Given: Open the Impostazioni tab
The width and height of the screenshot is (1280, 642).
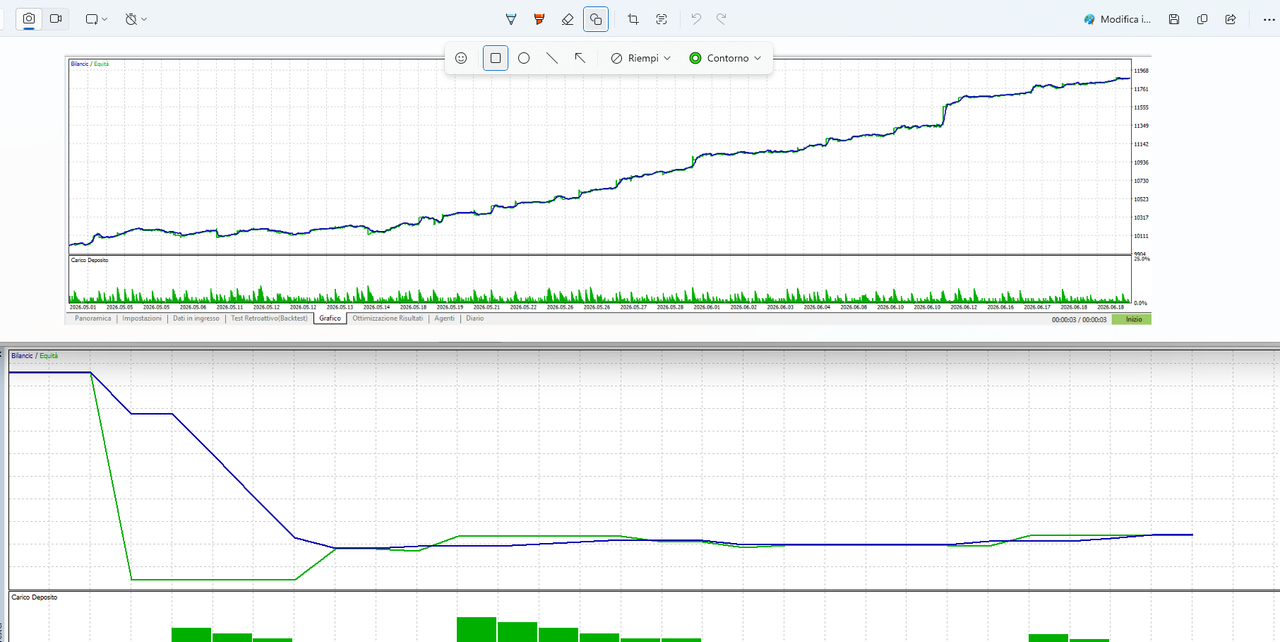Looking at the screenshot, I should point(142,318).
